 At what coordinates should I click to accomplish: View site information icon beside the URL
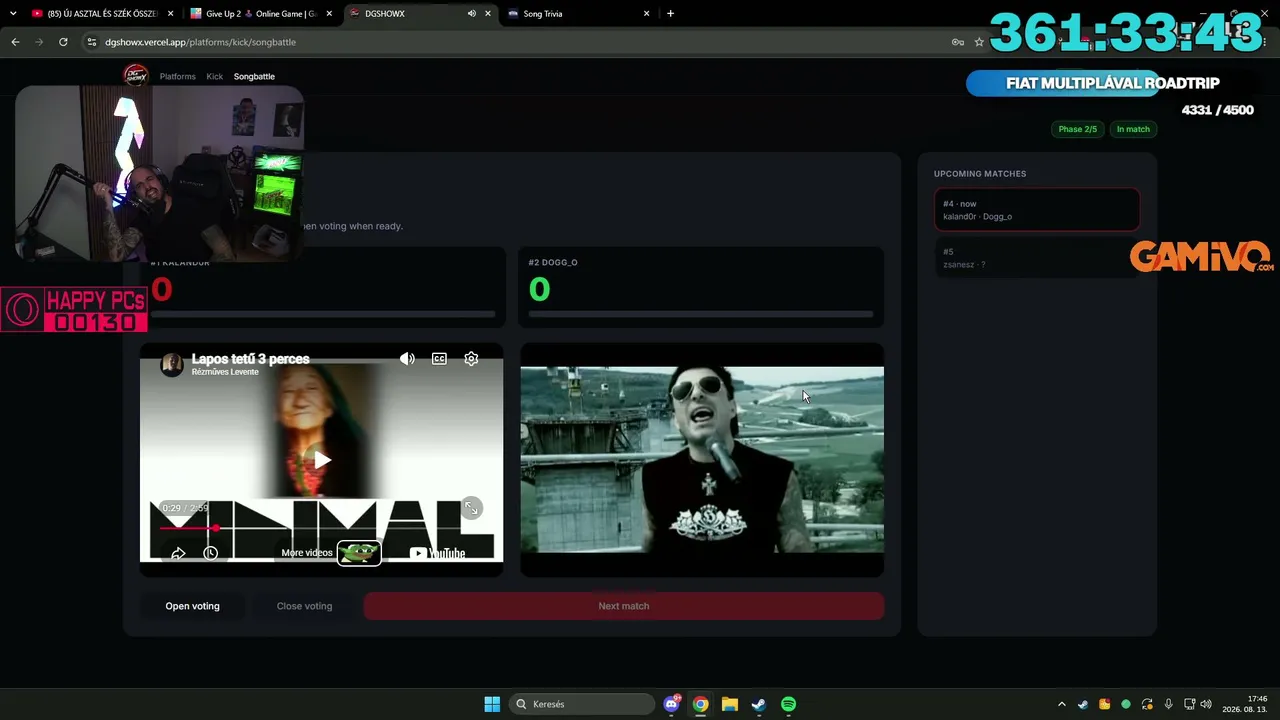click(x=92, y=42)
